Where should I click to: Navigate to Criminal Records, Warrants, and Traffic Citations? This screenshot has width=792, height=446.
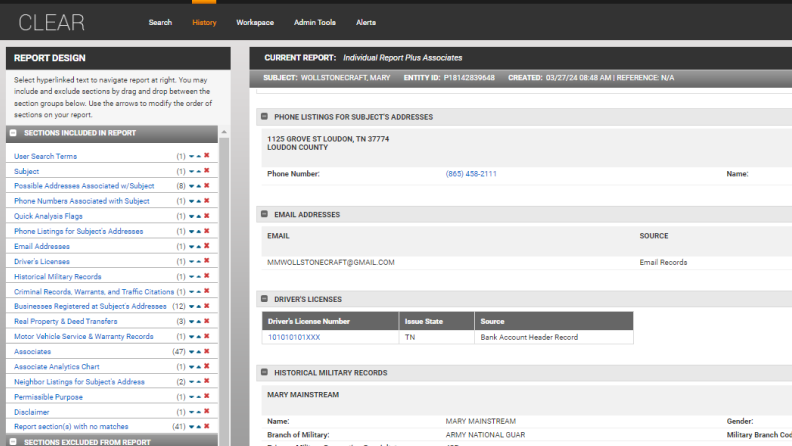pos(94,291)
